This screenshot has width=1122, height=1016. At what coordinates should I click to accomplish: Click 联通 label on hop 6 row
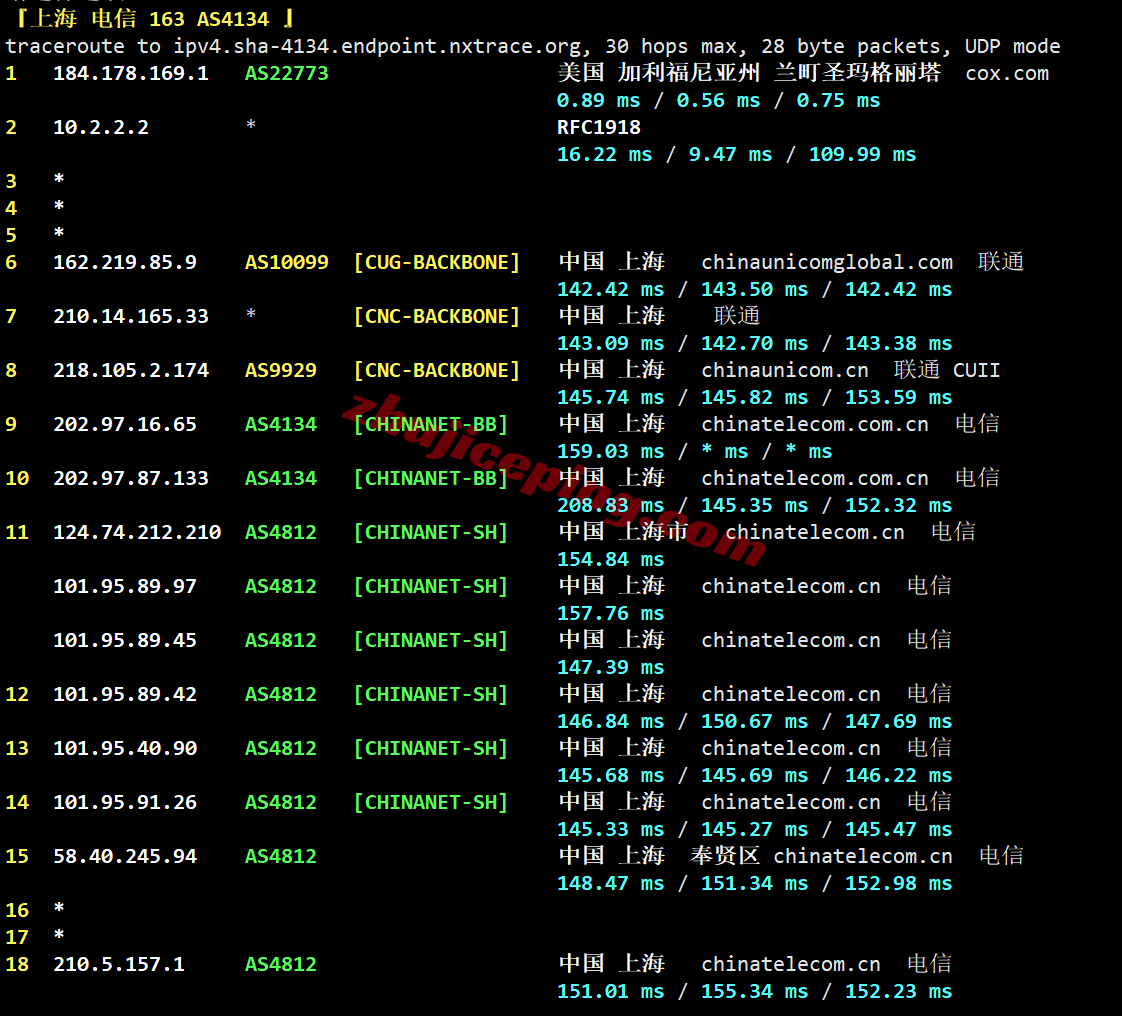[x=1000, y=262]
